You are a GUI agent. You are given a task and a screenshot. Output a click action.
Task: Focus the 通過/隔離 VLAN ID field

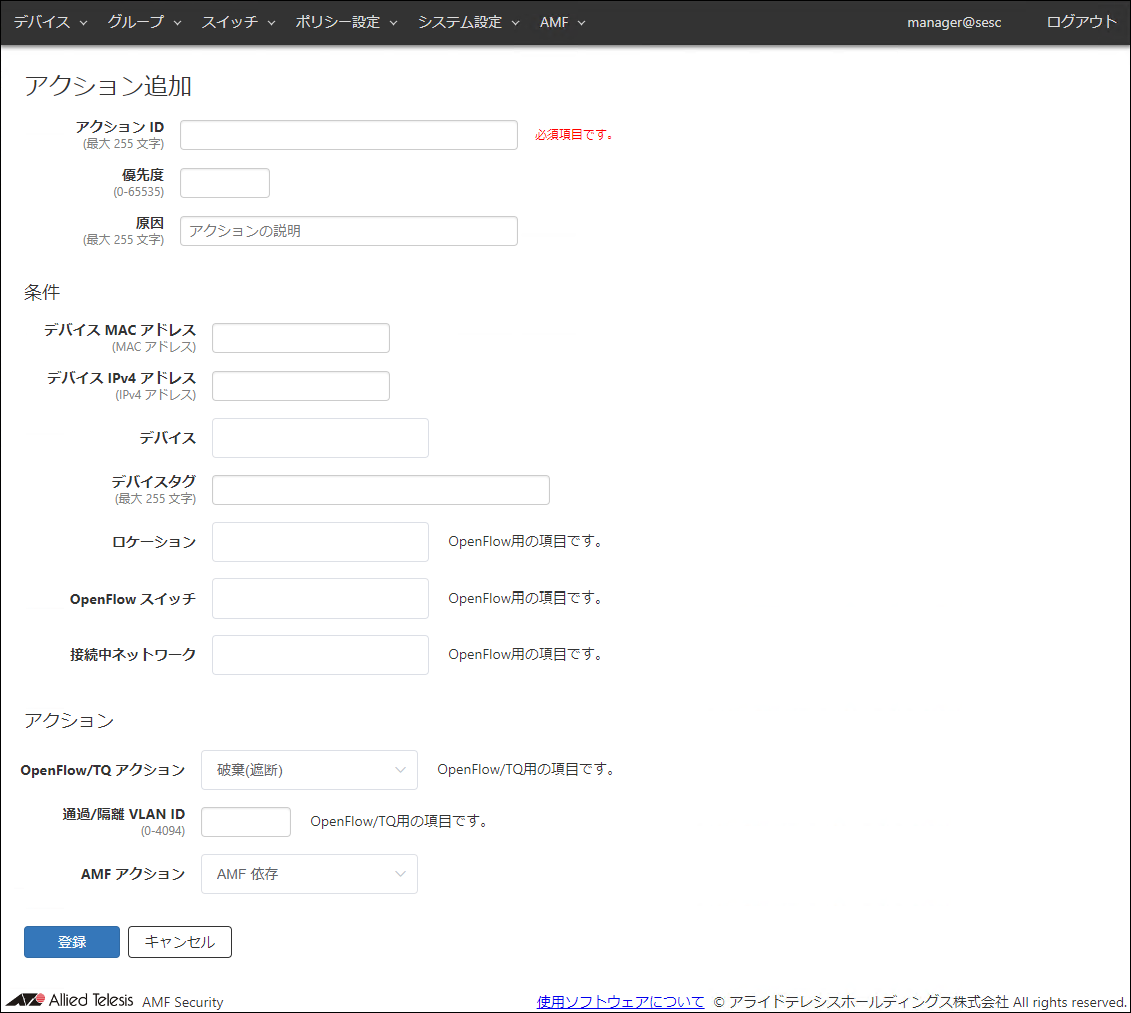(246, 822)
